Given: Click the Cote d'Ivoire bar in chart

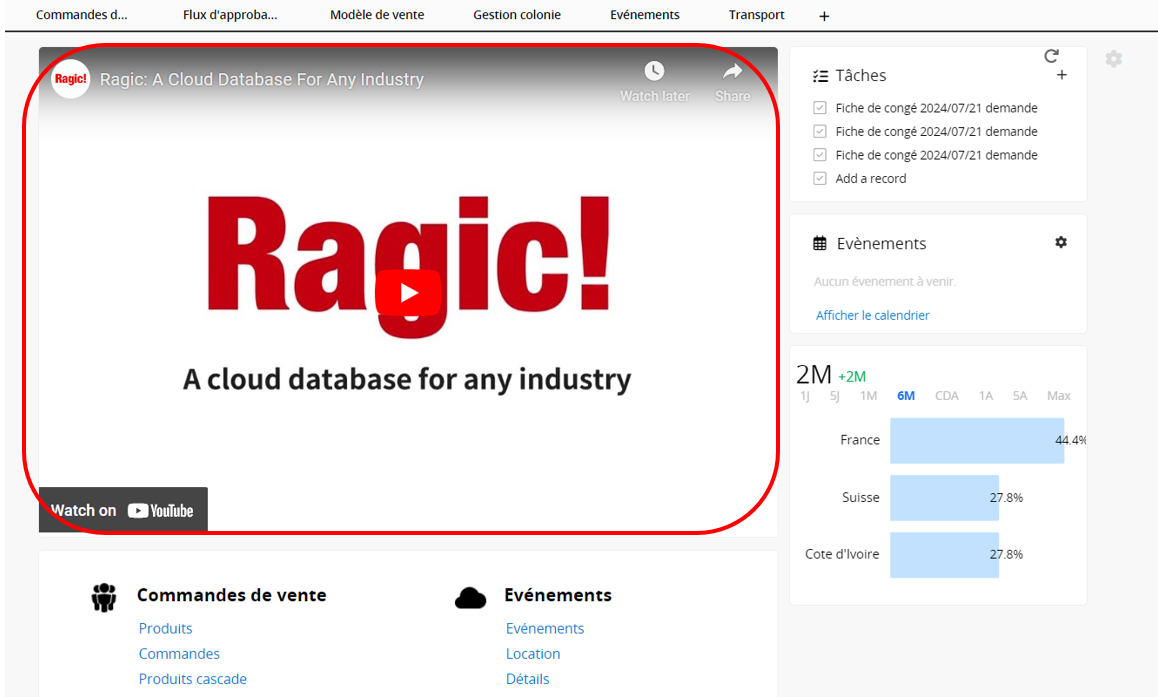Looking at the screenshot, I should pos(945,554).
